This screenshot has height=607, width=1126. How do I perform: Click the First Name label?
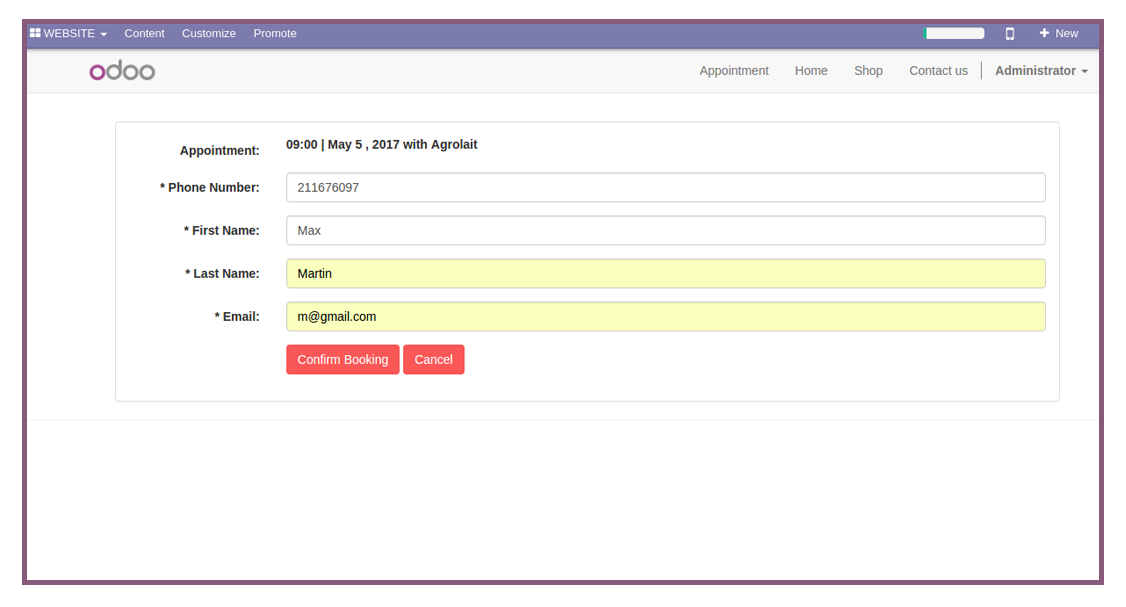(x=221, y=231)
